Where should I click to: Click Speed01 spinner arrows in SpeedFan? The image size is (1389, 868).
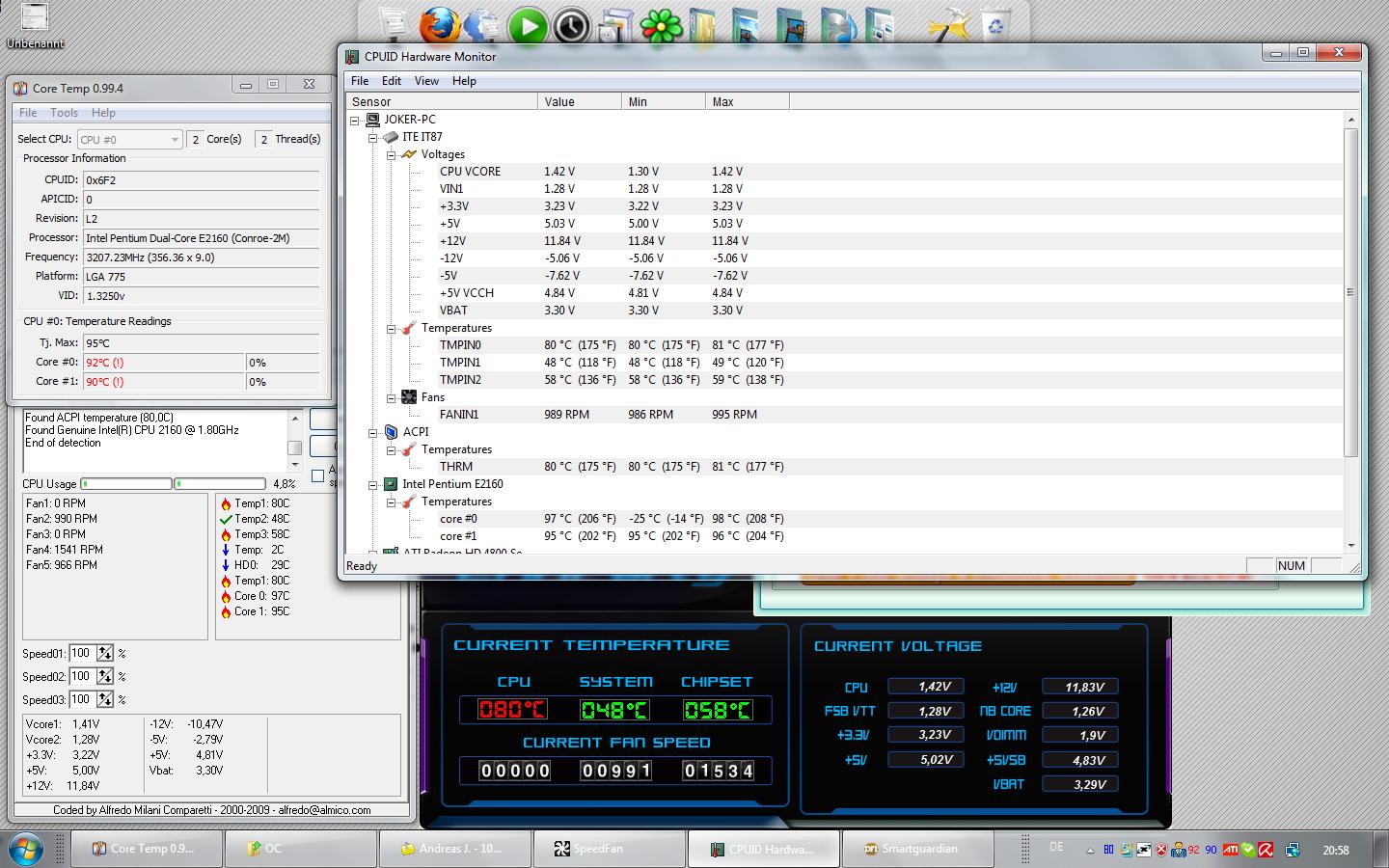105,654
